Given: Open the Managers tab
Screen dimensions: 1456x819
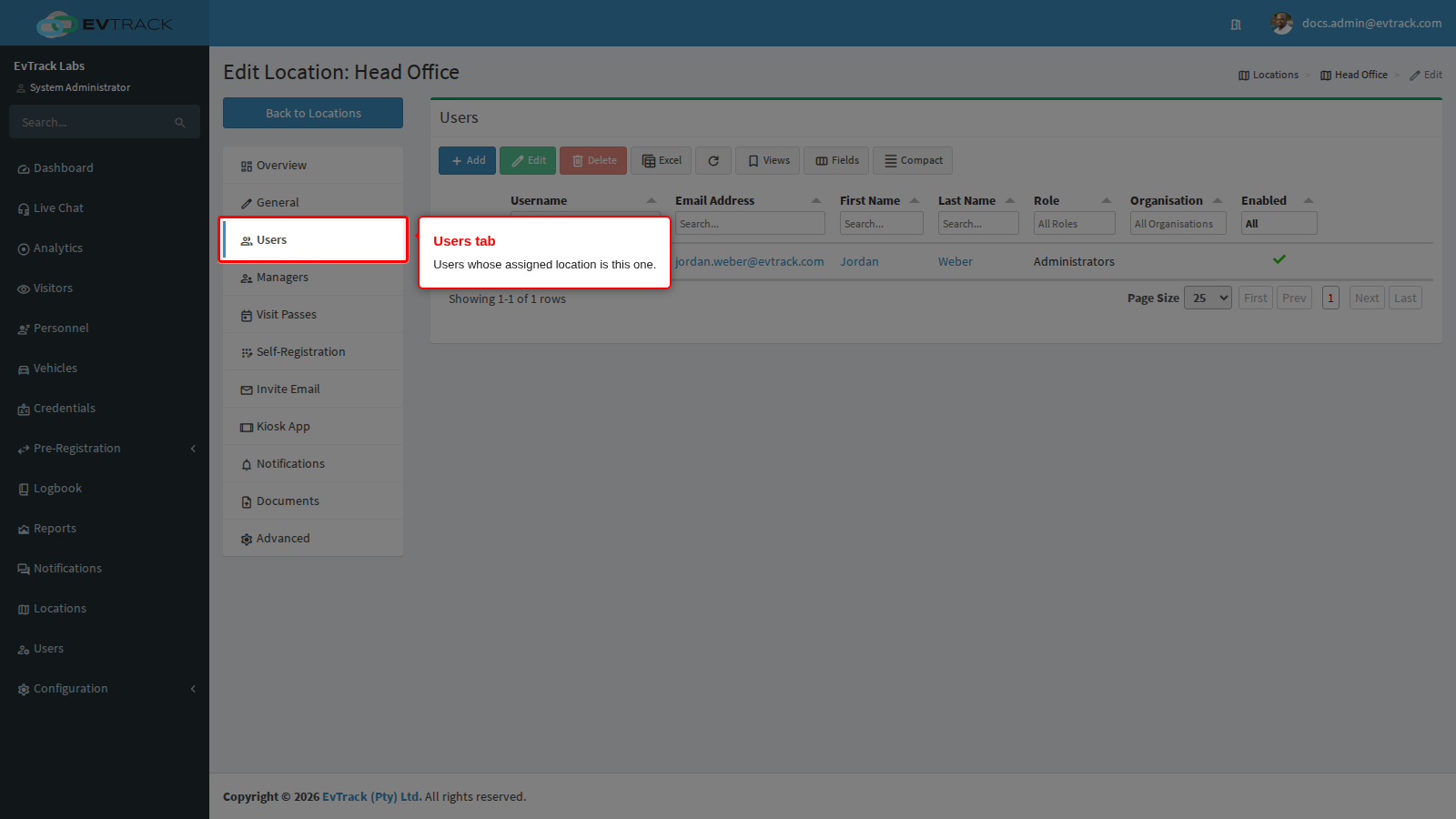Looking at the screenshot, I should [313, 278].
